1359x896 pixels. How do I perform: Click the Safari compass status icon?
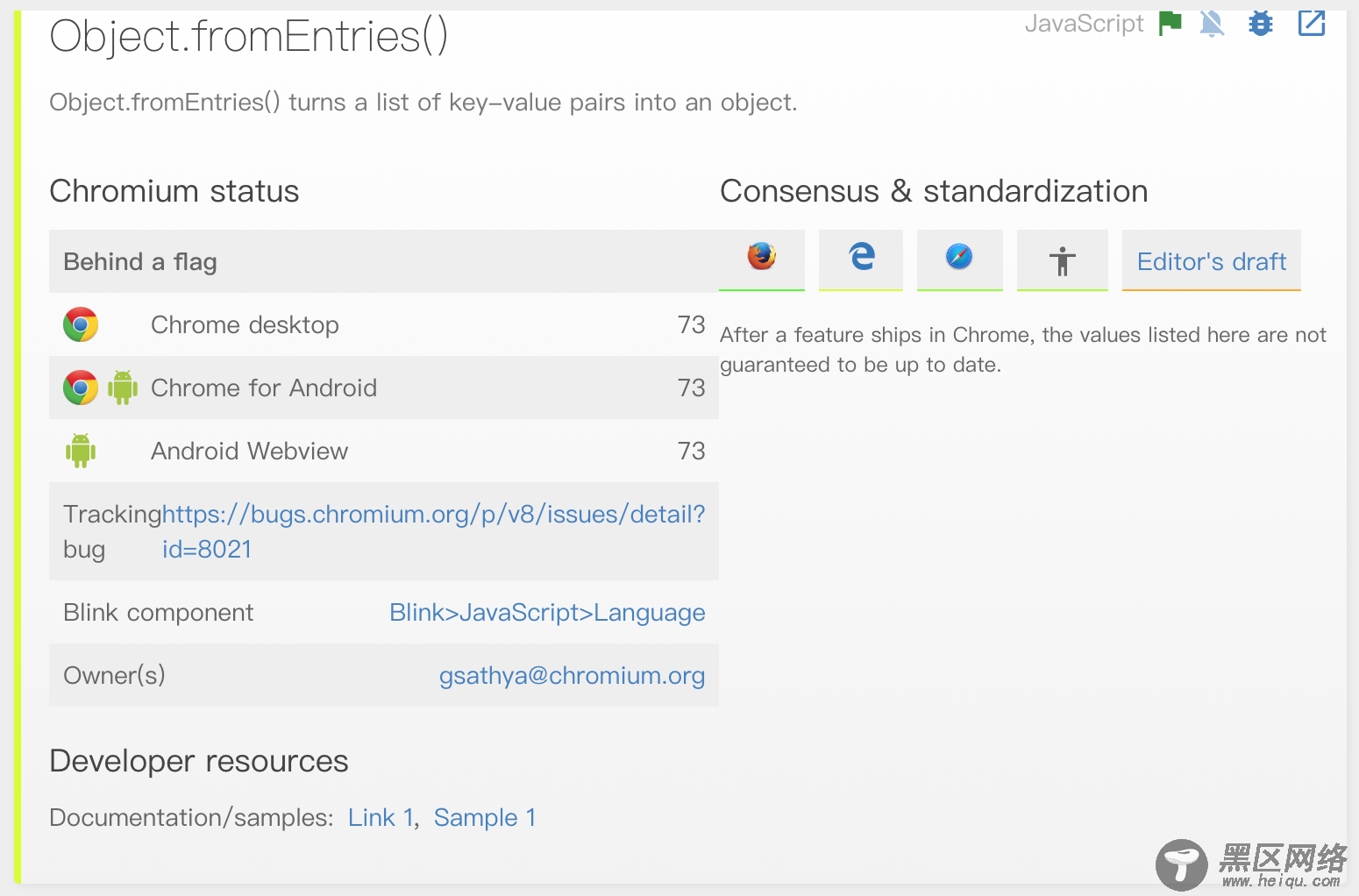pos(959,257)
